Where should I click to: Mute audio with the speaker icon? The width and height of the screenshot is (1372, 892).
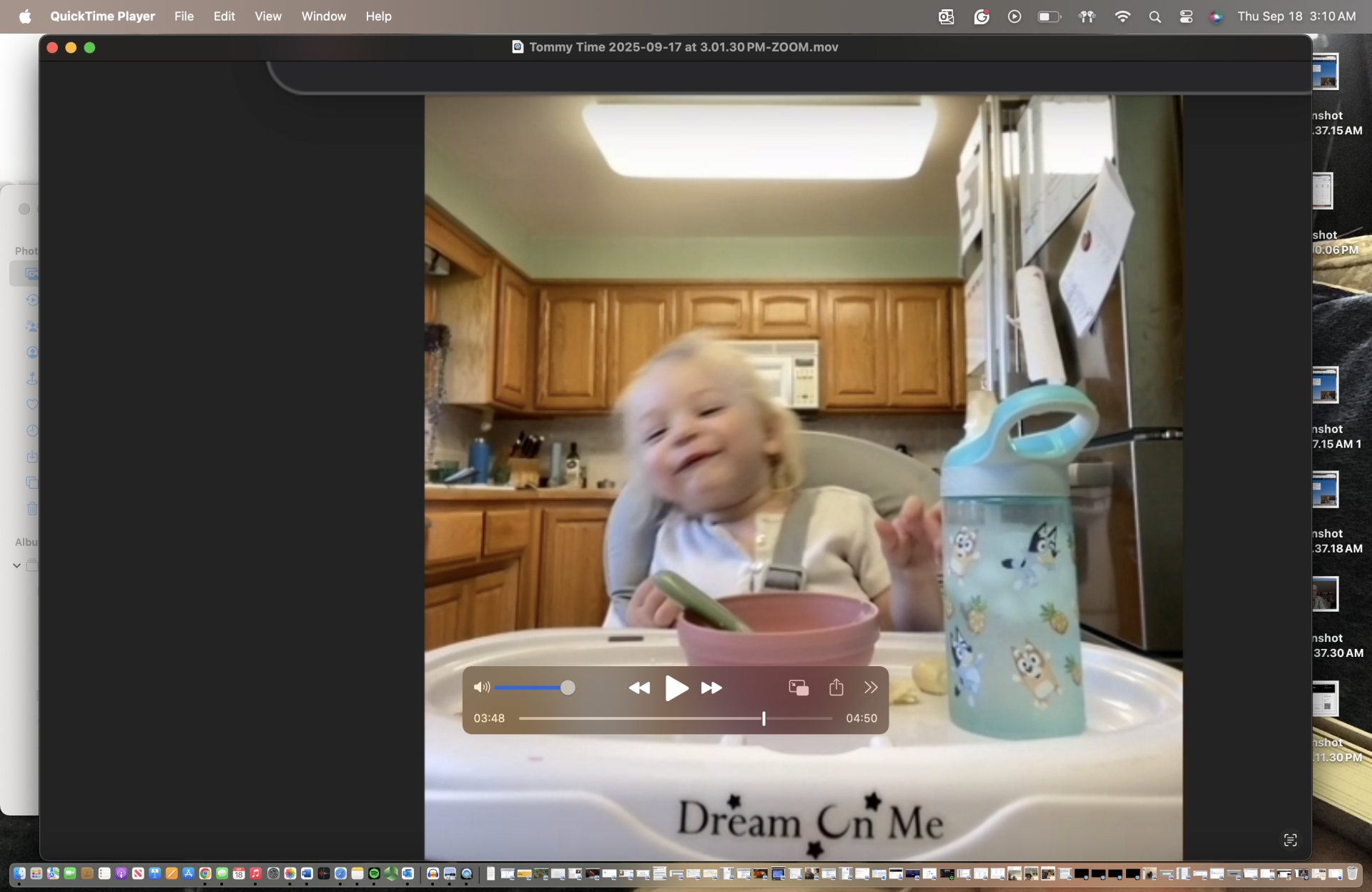point(482,688)
